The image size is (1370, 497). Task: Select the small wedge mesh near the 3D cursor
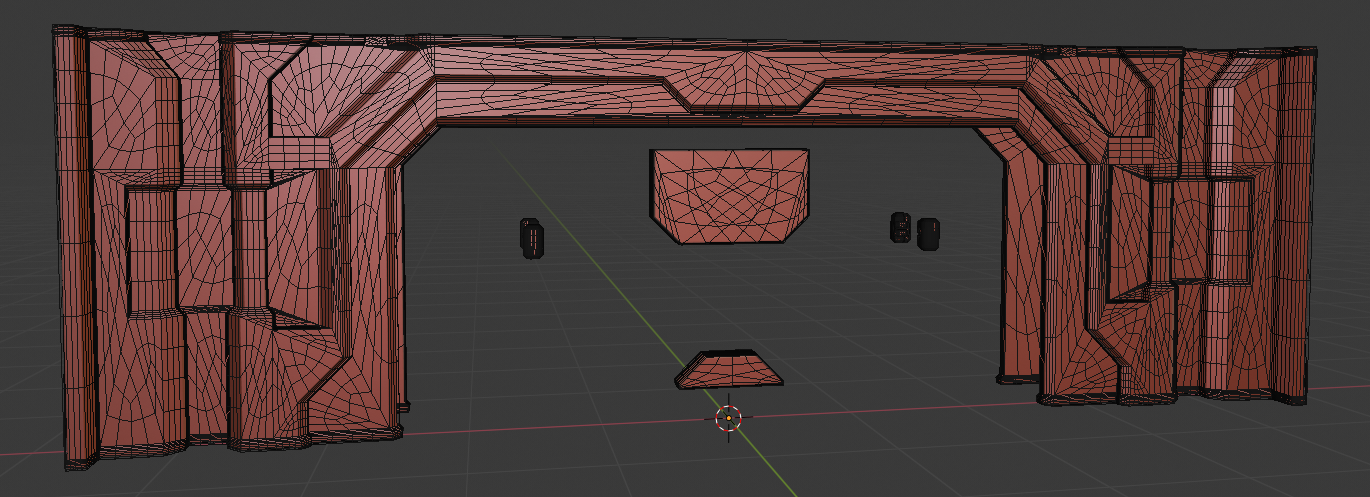click(729, 369)
